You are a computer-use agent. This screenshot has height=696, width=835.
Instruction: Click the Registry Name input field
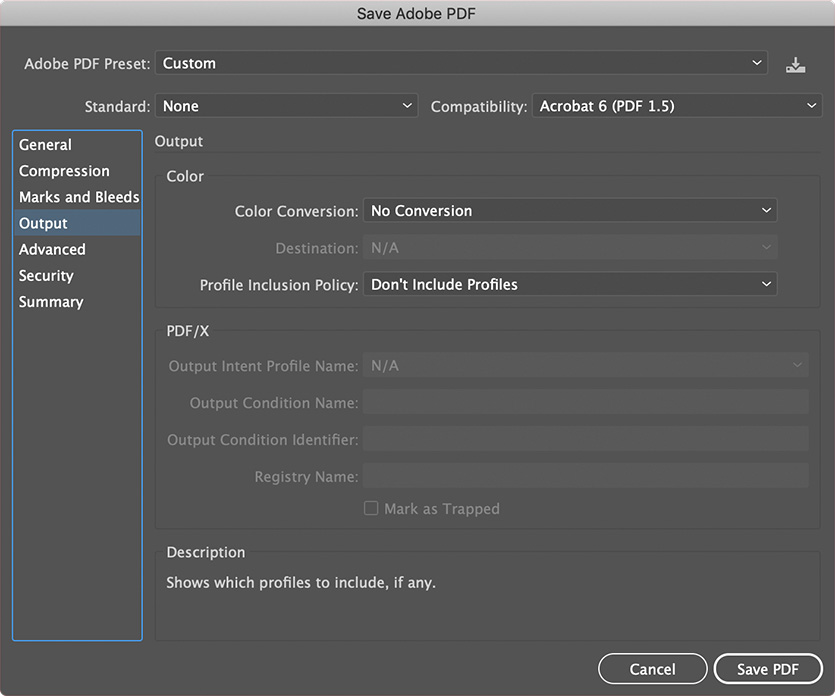click(586, 476)
